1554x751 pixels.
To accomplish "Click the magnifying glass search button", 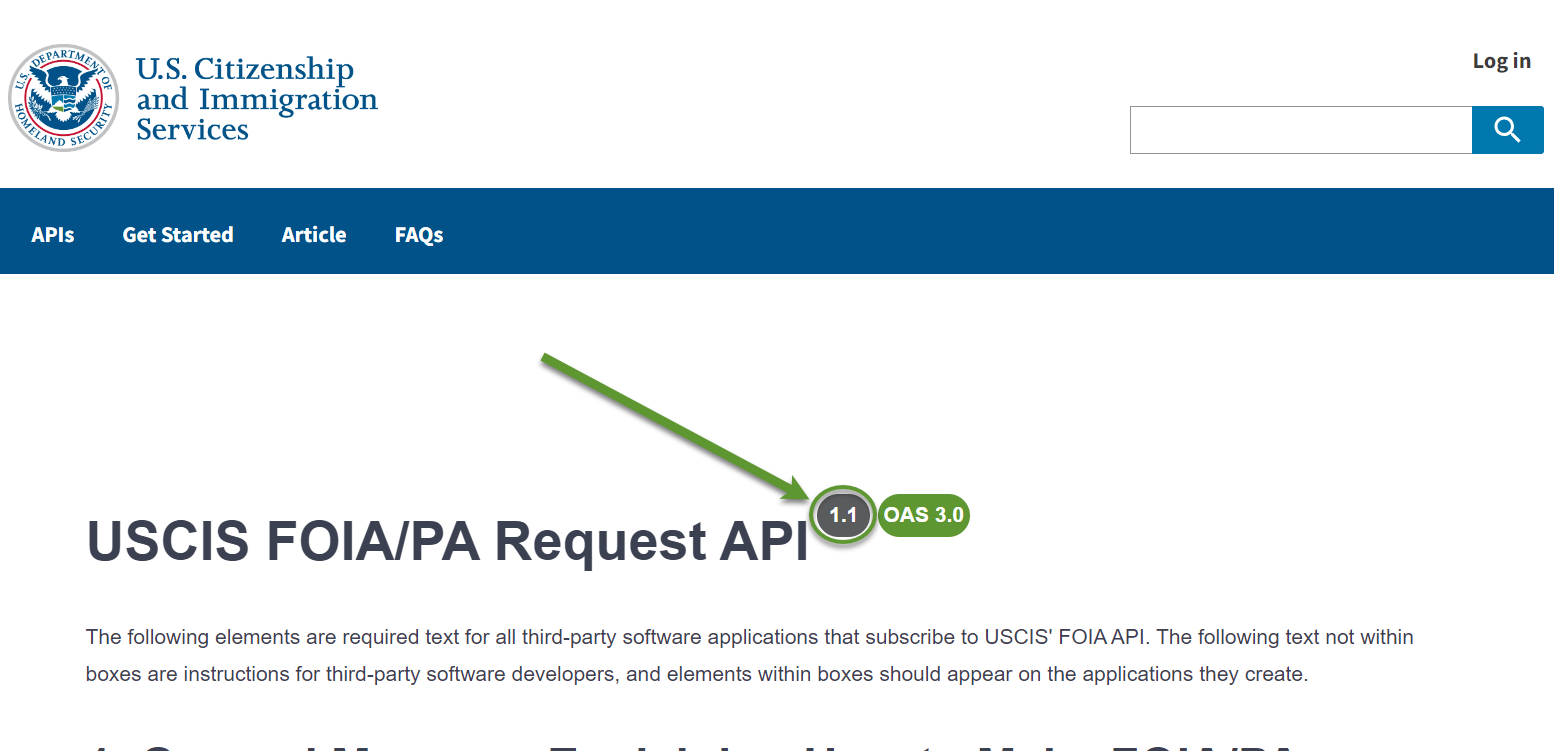I will coord(1507,130).
